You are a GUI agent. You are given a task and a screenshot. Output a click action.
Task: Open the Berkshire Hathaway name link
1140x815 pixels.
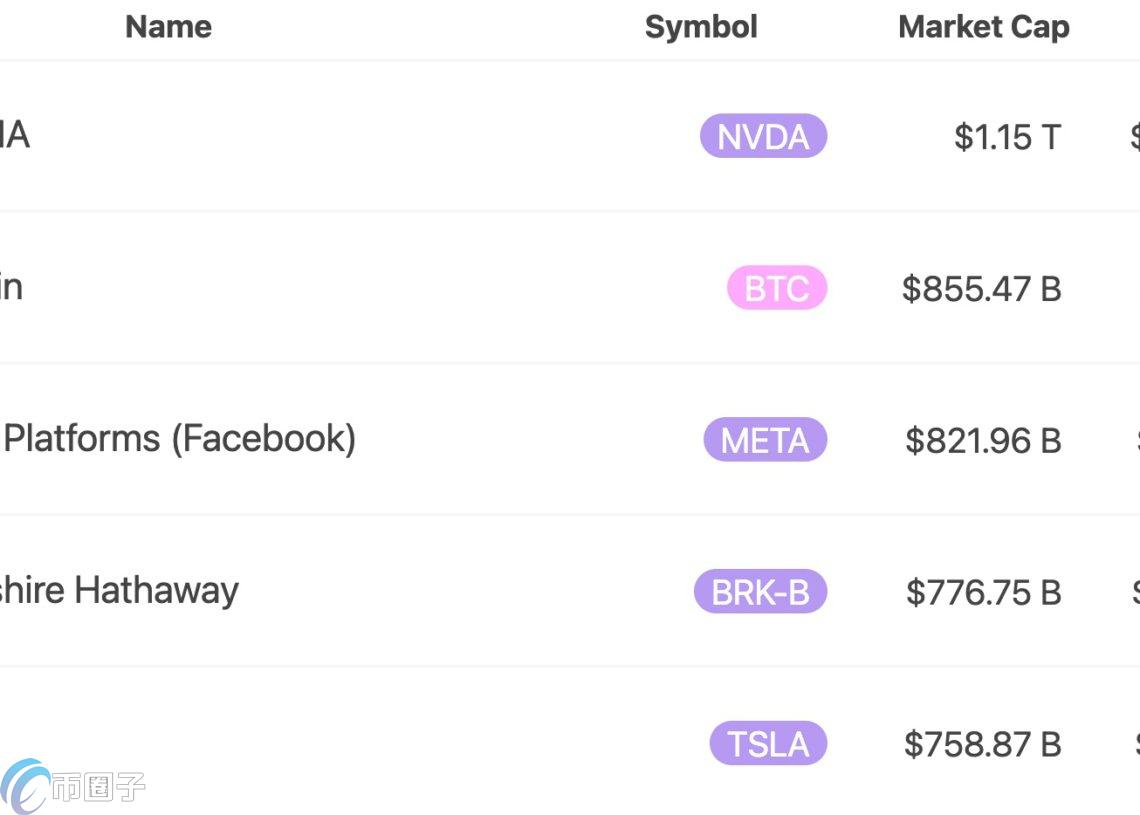point(120,590)
